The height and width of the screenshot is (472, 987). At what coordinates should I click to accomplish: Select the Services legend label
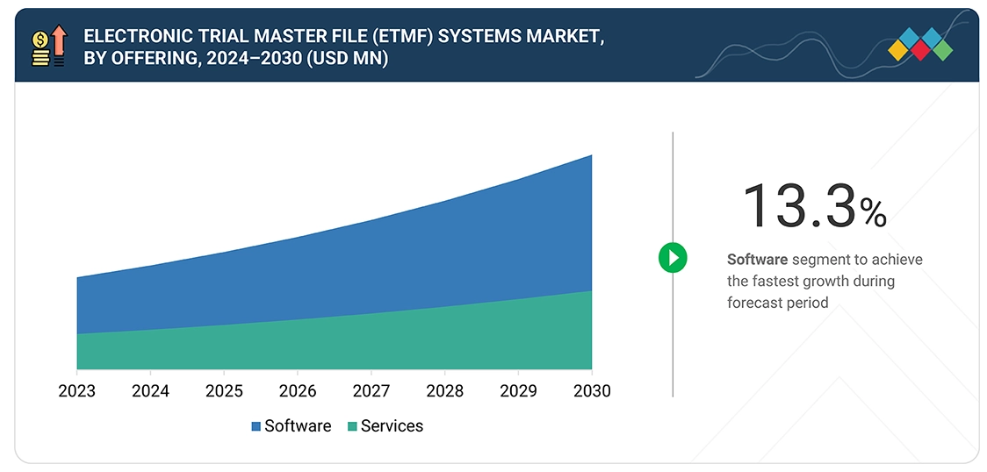[x=391, y=426]
